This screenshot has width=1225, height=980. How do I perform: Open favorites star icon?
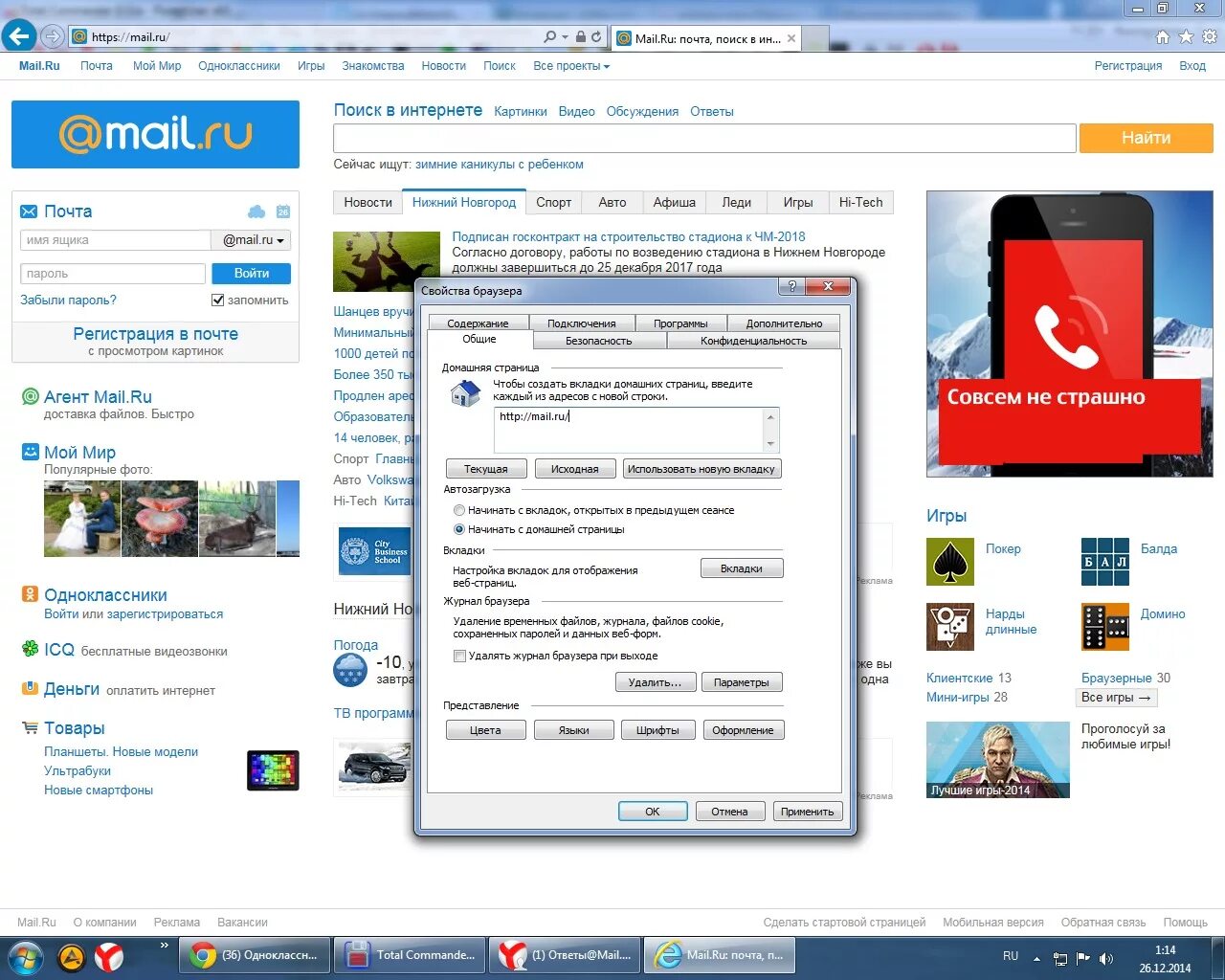1186,36
